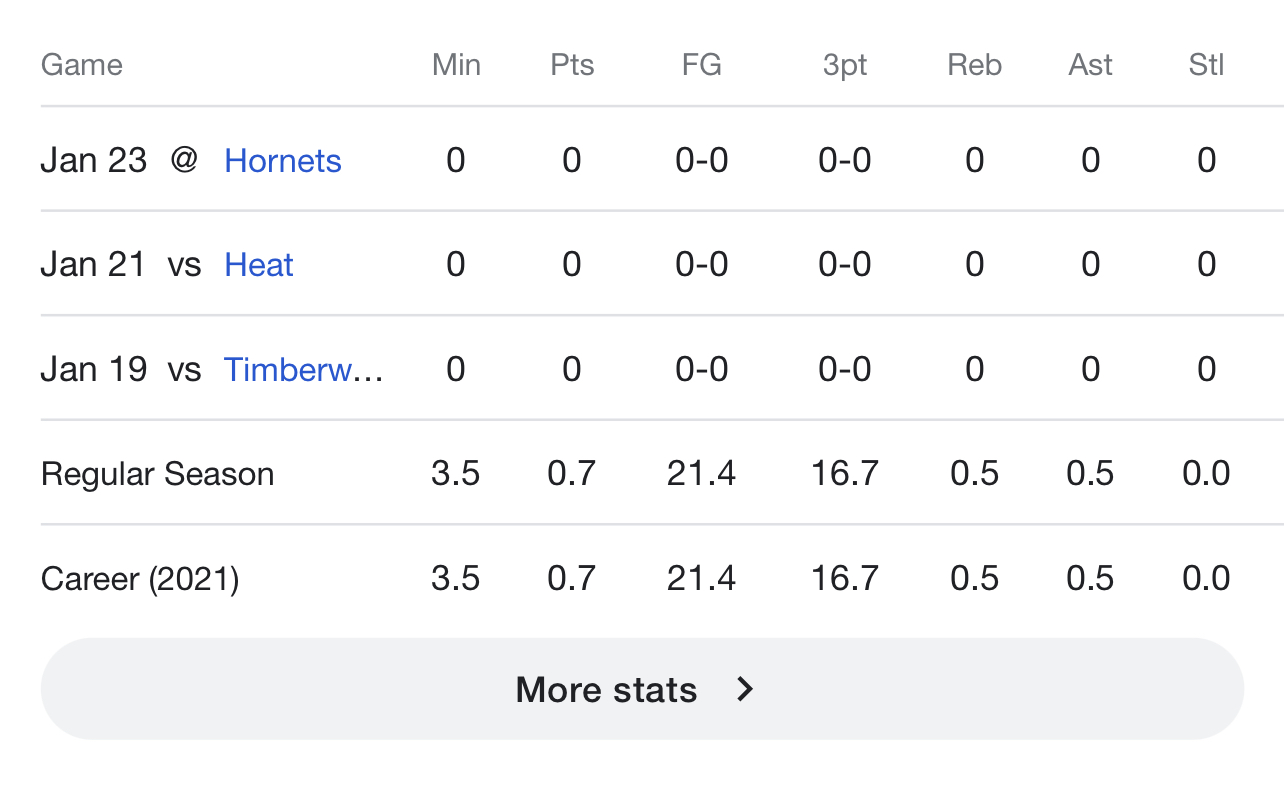
Task: Click the Career 16.7 three-point value
Action: 845,578
